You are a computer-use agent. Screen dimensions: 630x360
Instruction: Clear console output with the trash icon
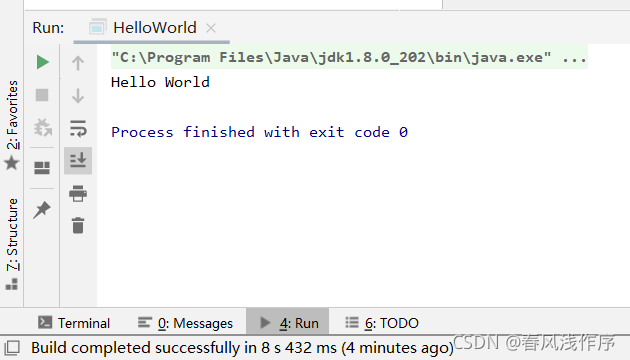pyautogui.click(x=78, y=225)
